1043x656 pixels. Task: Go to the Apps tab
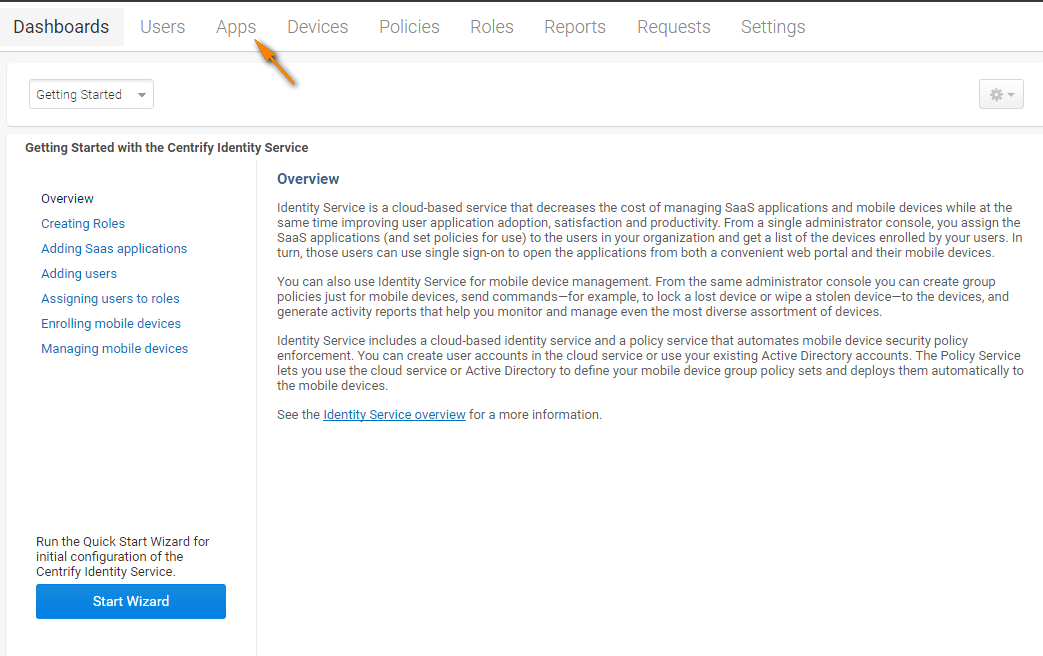(x=236, y=27)
